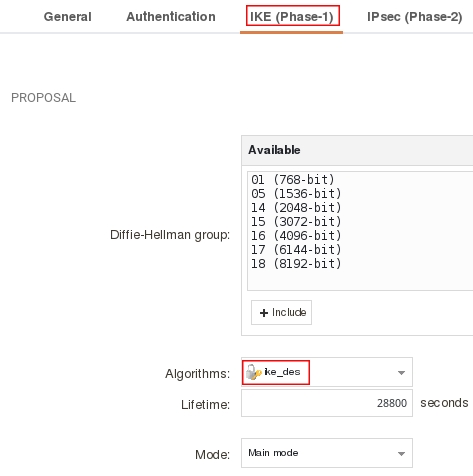Screen dimensions: 473x476
Task: Switch to the Authentication tab
Action: 171,17
